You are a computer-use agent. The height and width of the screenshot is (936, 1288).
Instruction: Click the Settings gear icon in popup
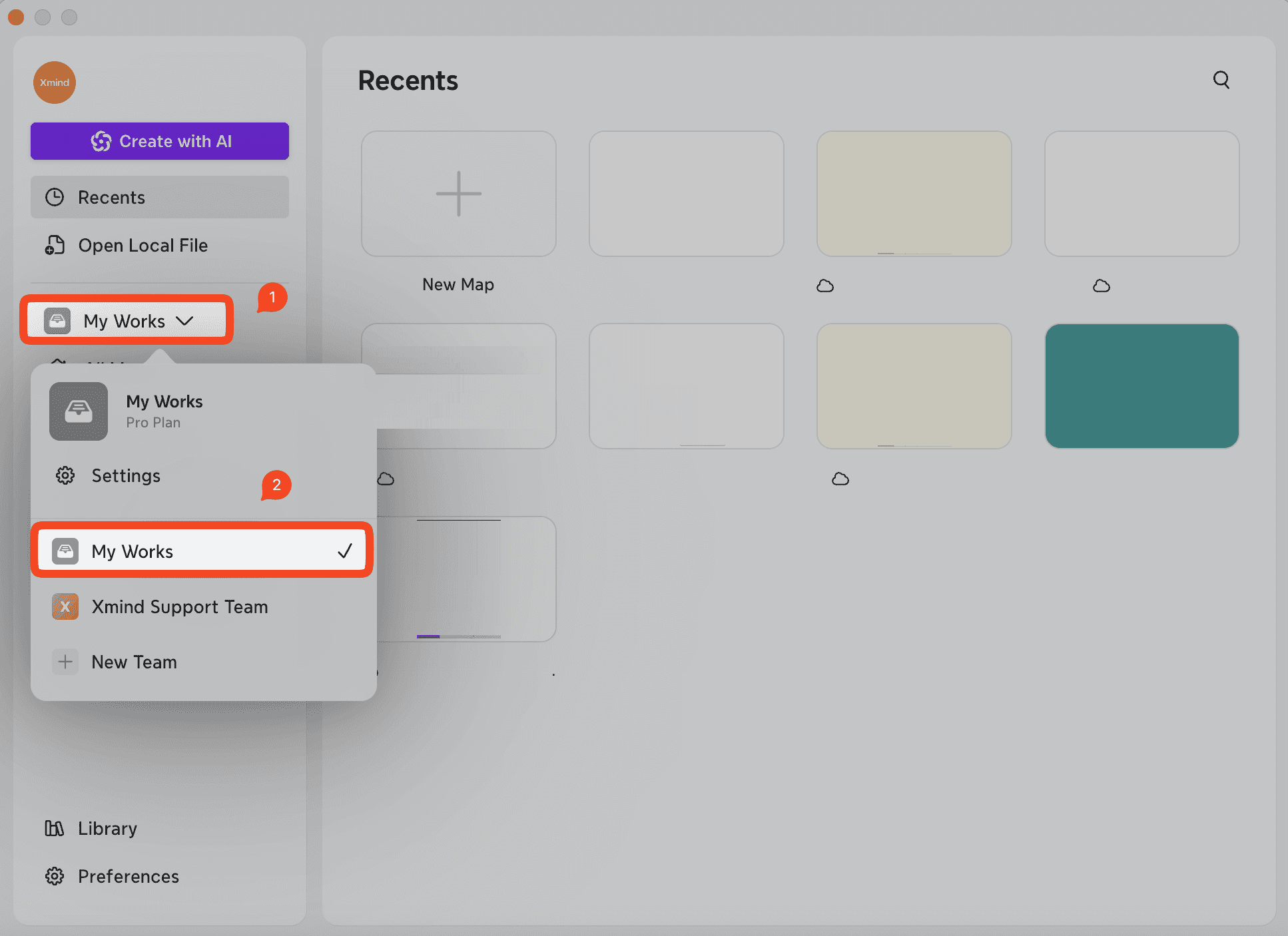65,475
